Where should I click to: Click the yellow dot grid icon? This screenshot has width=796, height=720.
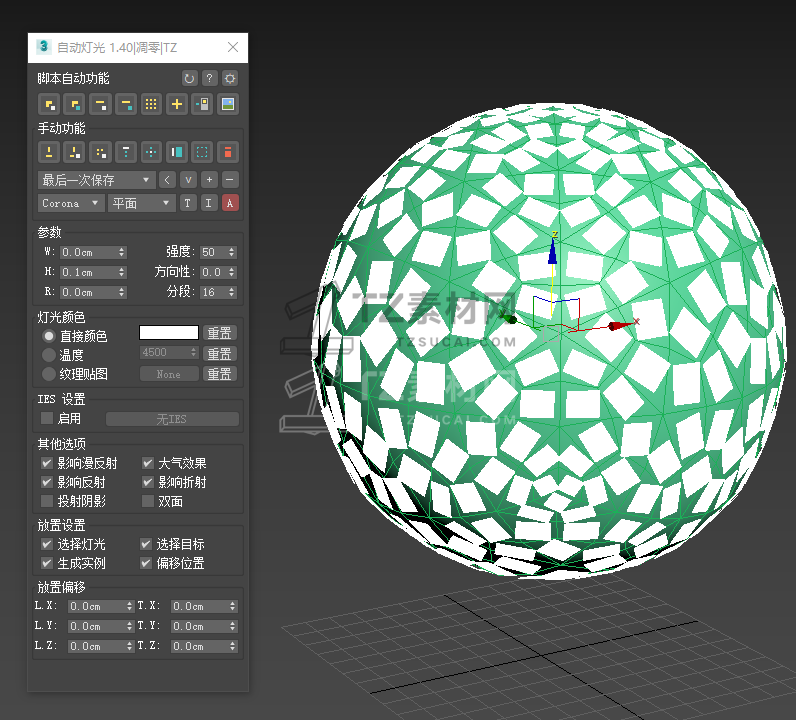tap(151, 104)
